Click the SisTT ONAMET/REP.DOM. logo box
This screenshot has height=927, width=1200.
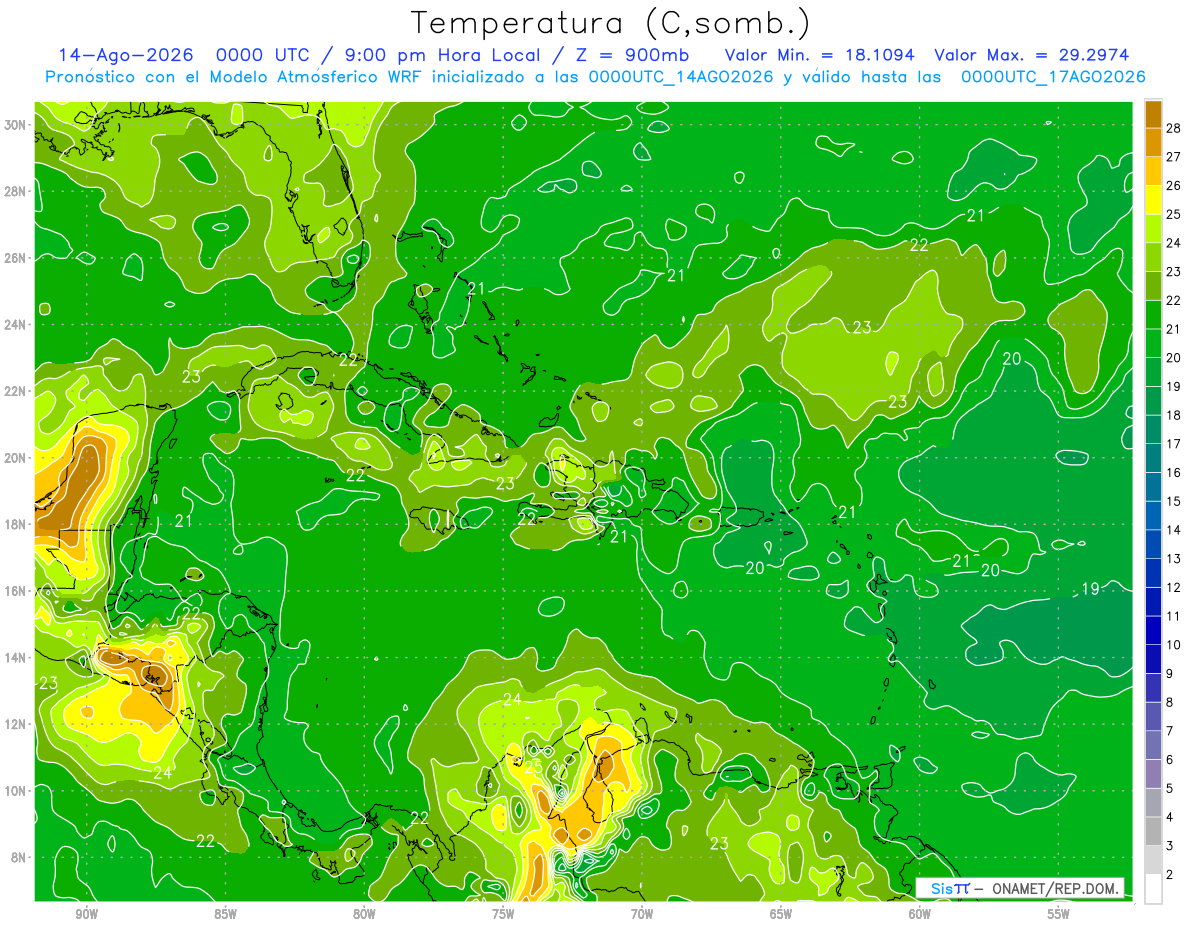1020,888
